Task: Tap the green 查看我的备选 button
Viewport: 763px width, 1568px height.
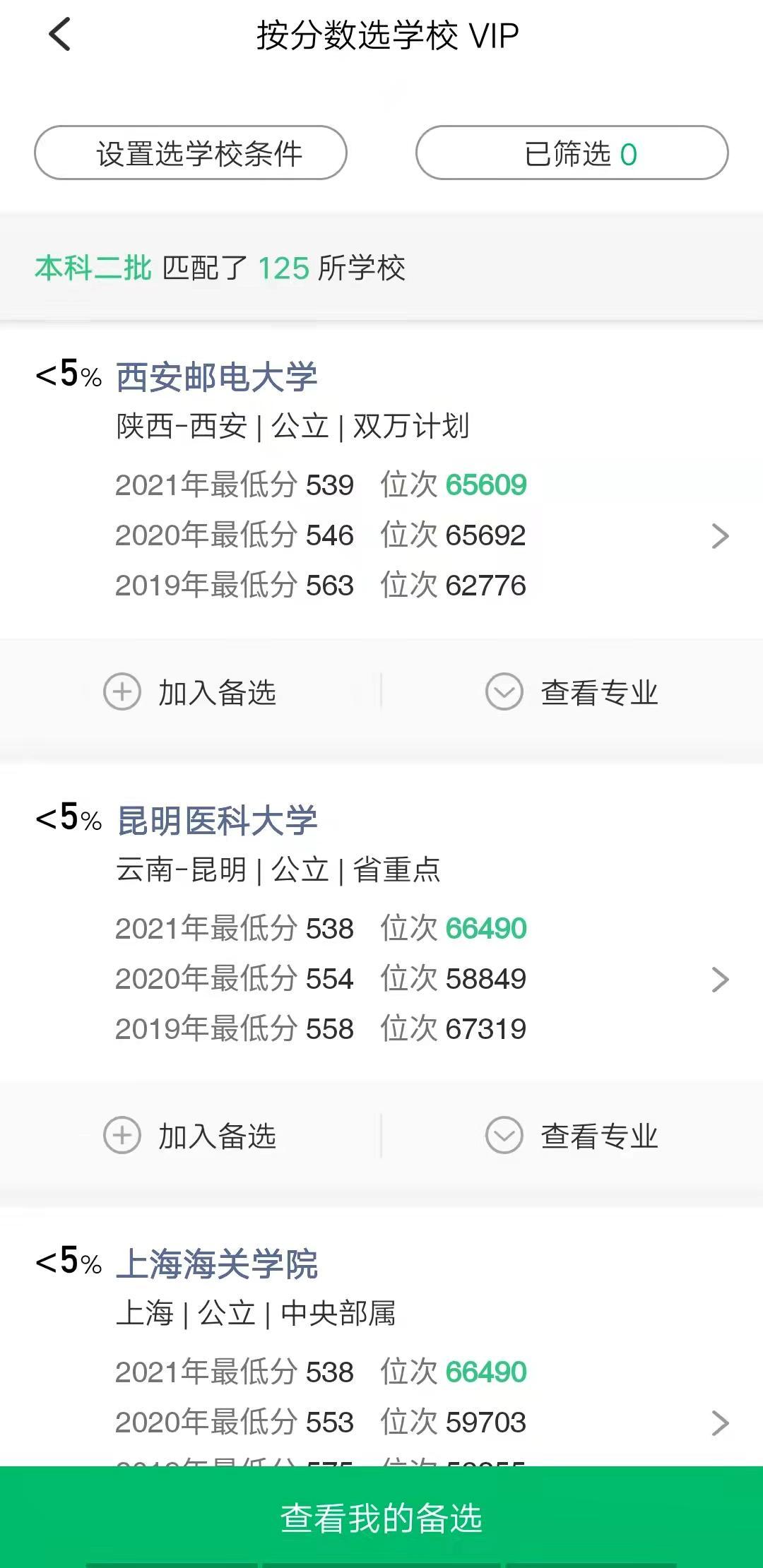Action: point(381,1517)
